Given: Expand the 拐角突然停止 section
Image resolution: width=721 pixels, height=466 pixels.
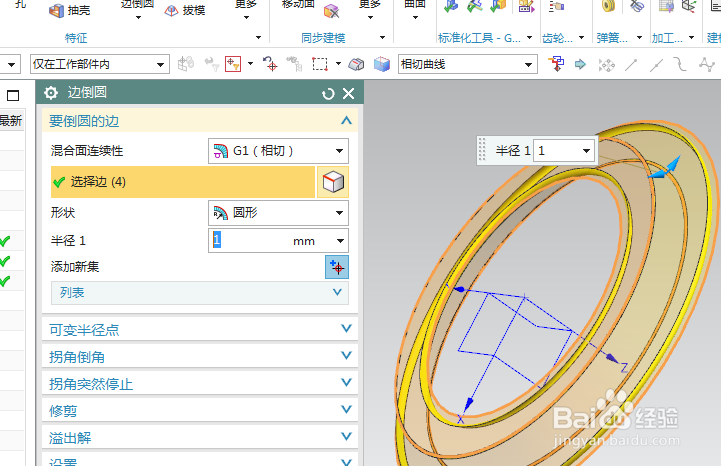Looking at the screenshot, I should 346,382.
